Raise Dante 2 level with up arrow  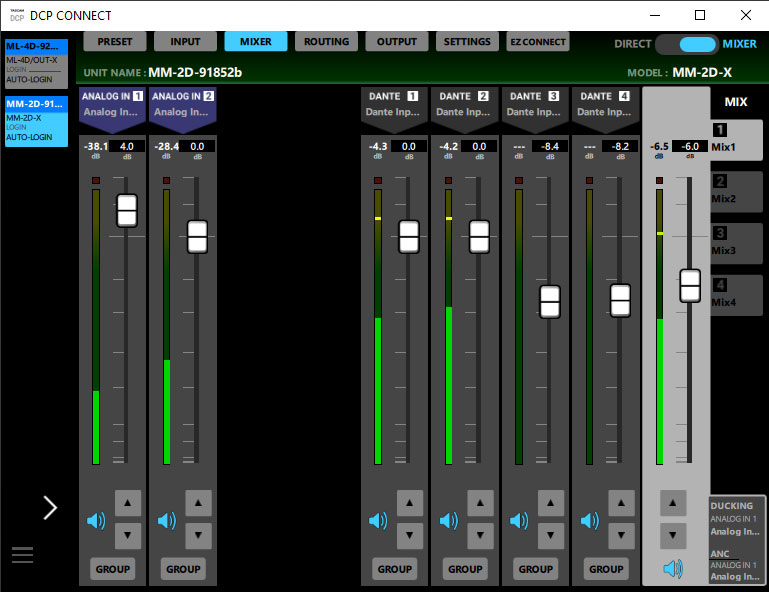(x=481, y=503)
